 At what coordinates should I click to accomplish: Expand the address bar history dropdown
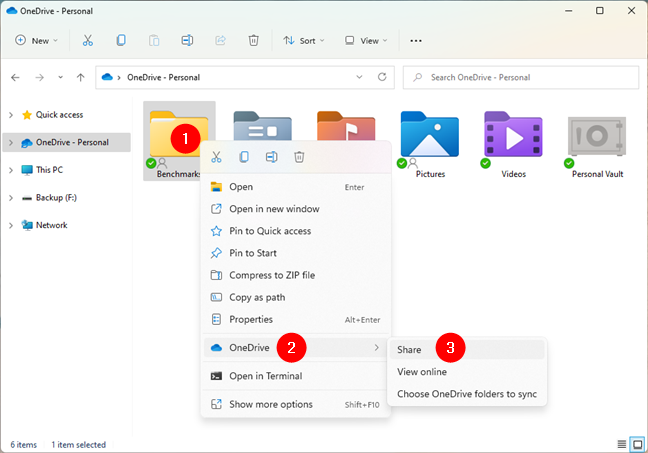tap(359, 77)
